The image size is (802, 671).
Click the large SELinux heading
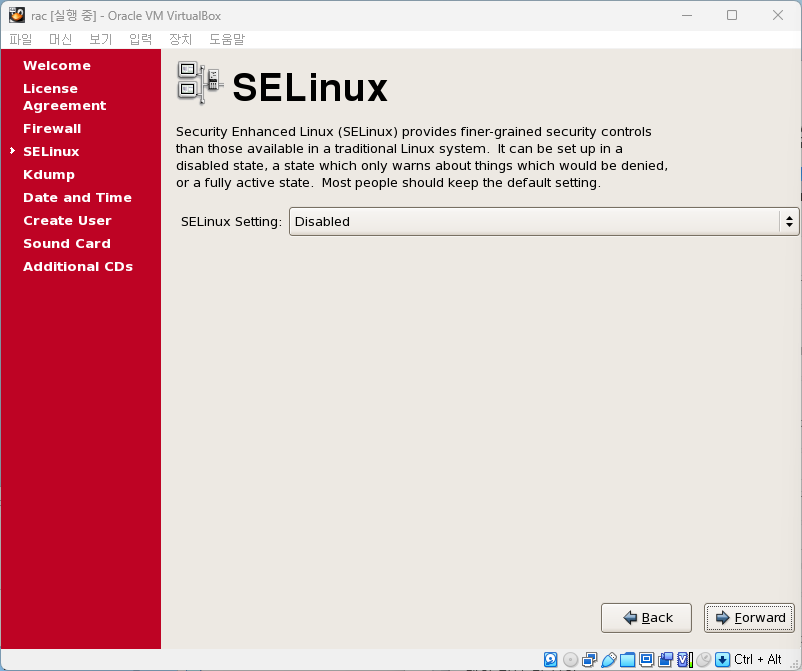click(310, 87)
